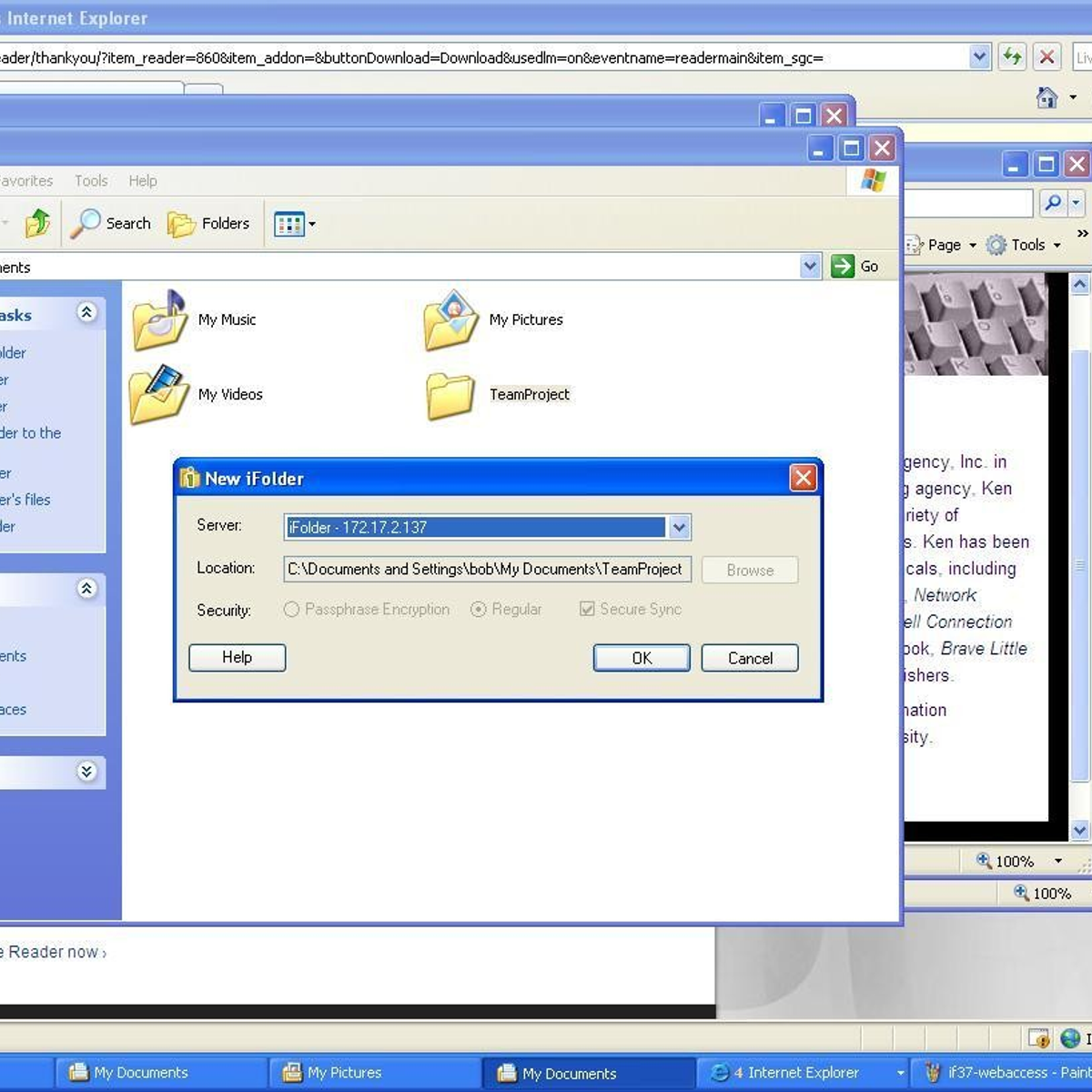Click the green Go arrow icon
The width and height of the screenshot is (1092, 1092).
843,266
